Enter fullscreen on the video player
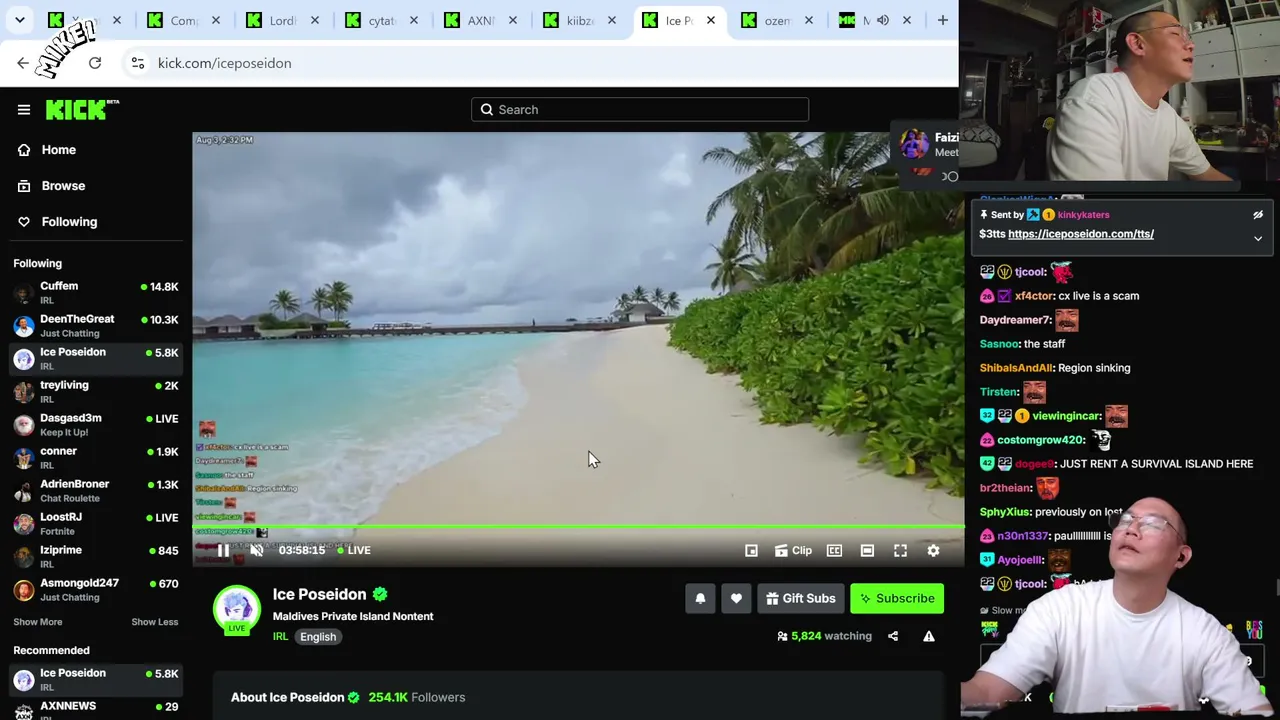This screenshot has height=720, width=1280. (900, 551)
